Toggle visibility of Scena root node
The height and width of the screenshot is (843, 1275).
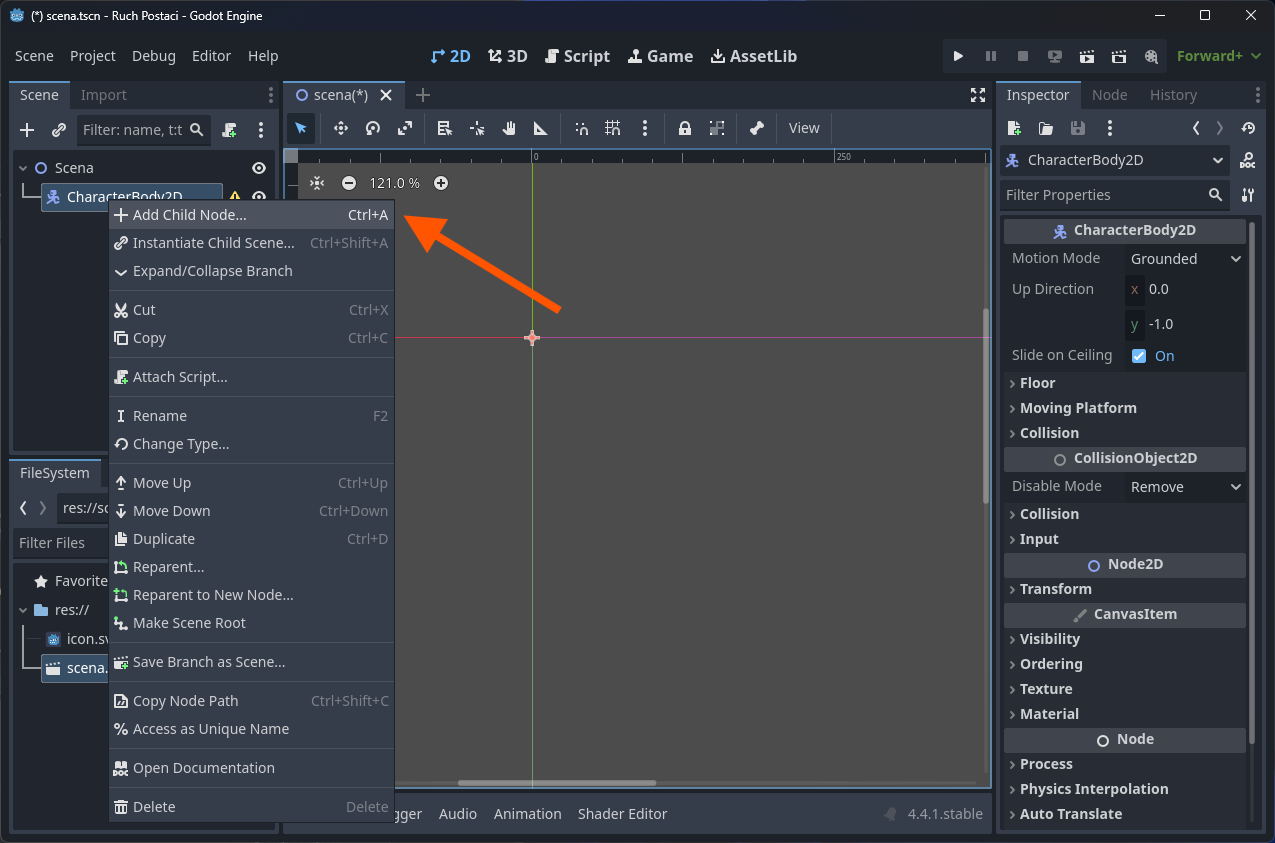(259, 168)
